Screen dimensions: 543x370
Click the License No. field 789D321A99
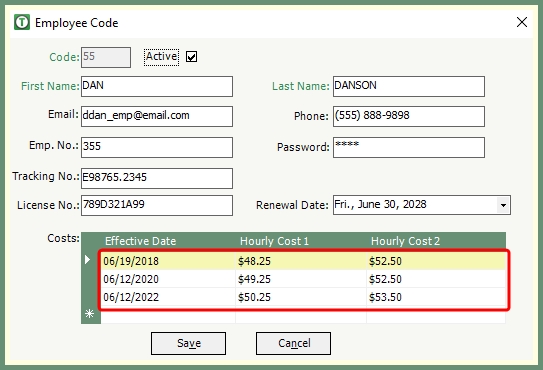pos(157,205)
